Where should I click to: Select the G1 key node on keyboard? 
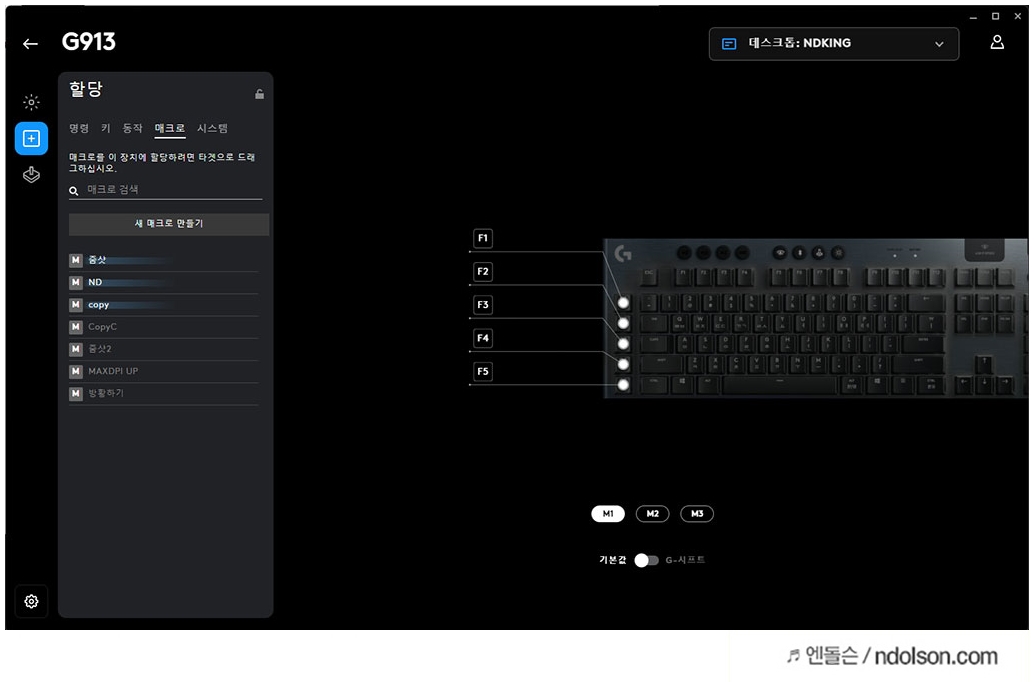coord(623,303)
